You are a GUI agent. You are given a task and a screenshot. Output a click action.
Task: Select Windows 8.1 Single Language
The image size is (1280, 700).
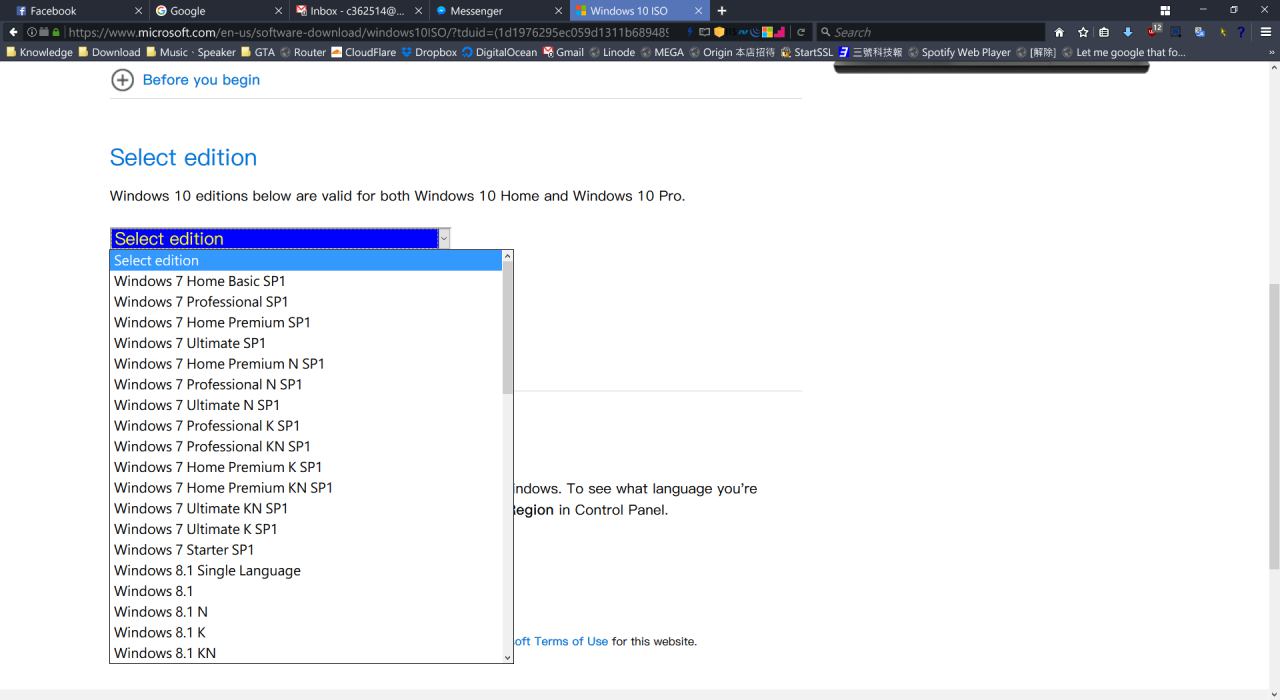[305, 570]
